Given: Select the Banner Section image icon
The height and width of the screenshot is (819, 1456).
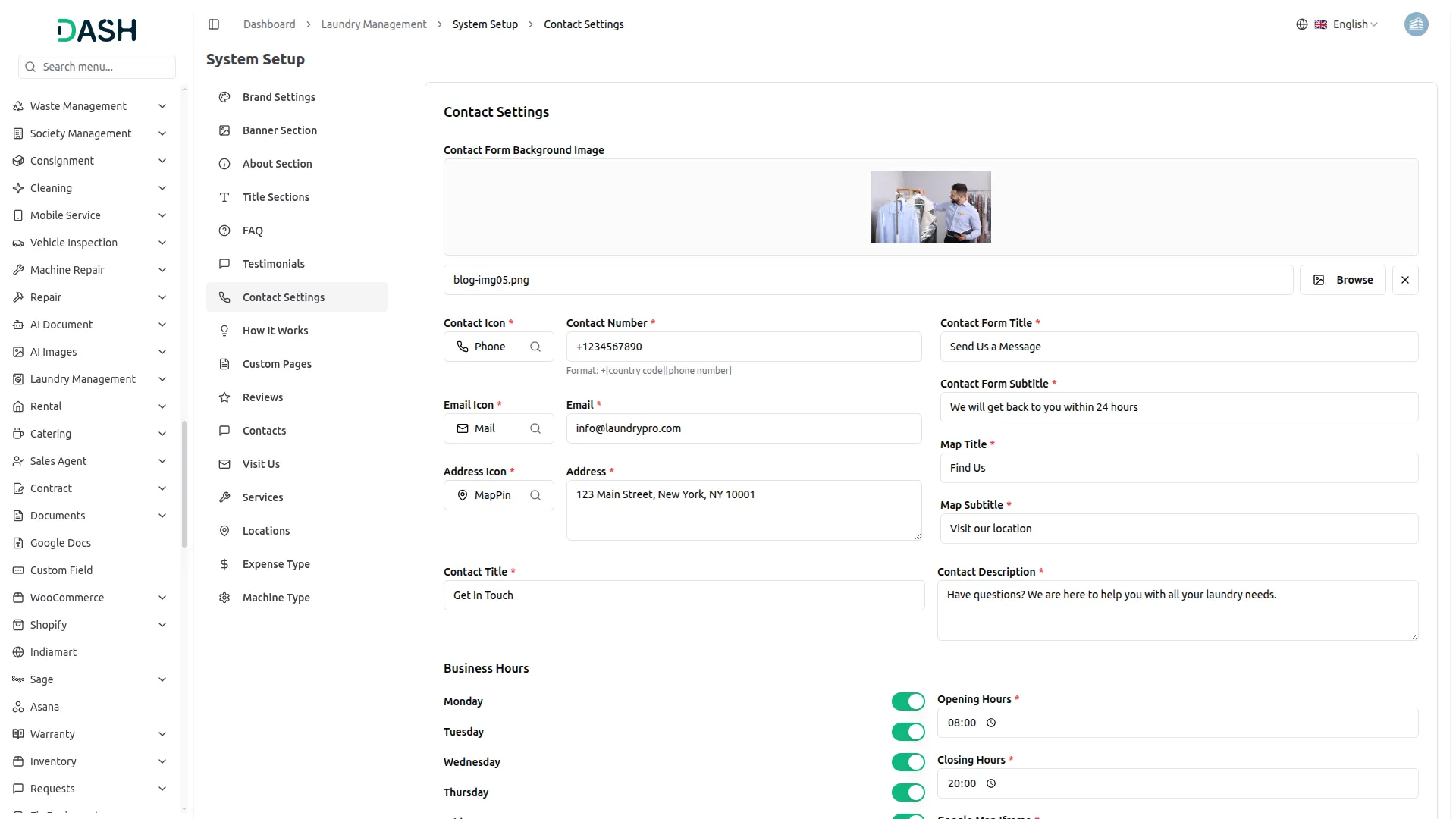Looking at the screenshot, I should (x=224, y=130).
